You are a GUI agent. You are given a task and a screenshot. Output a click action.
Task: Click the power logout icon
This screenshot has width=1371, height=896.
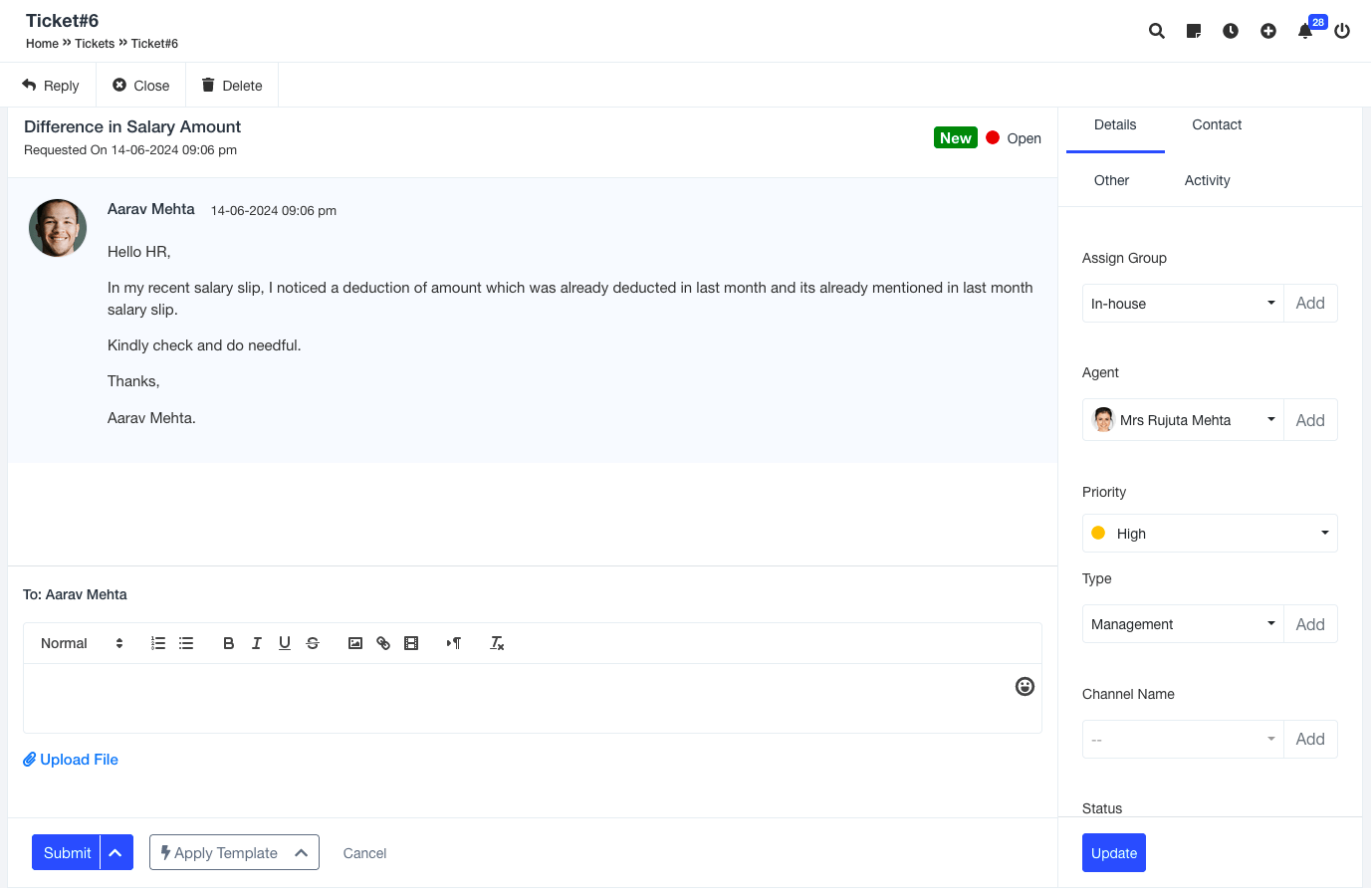pyautogui.click(x=1342, y=31)
